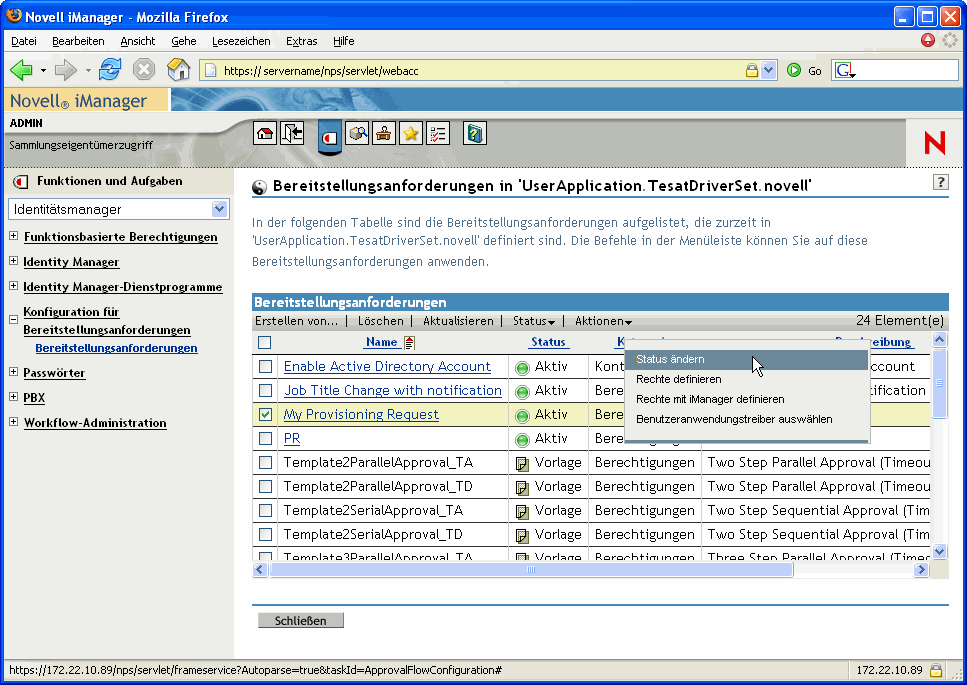Reload the page with refresh icon
967x685 pixels.
point(110,70)
